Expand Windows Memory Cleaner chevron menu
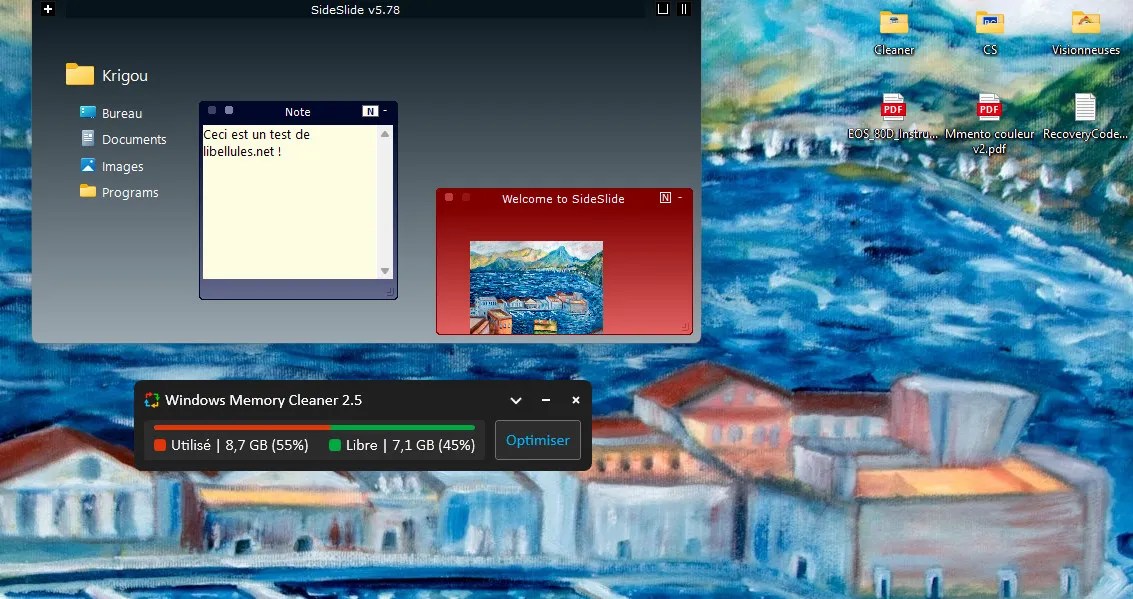 516,400
